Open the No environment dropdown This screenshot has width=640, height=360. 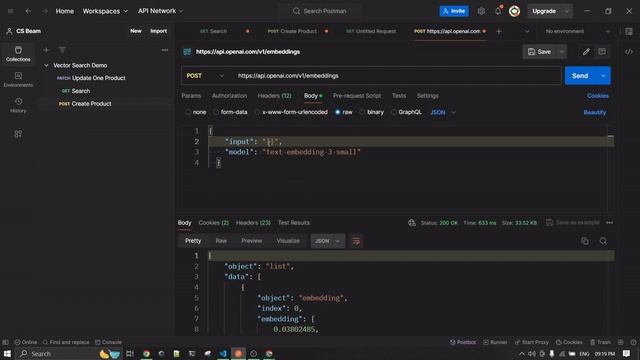pos(578,31)
